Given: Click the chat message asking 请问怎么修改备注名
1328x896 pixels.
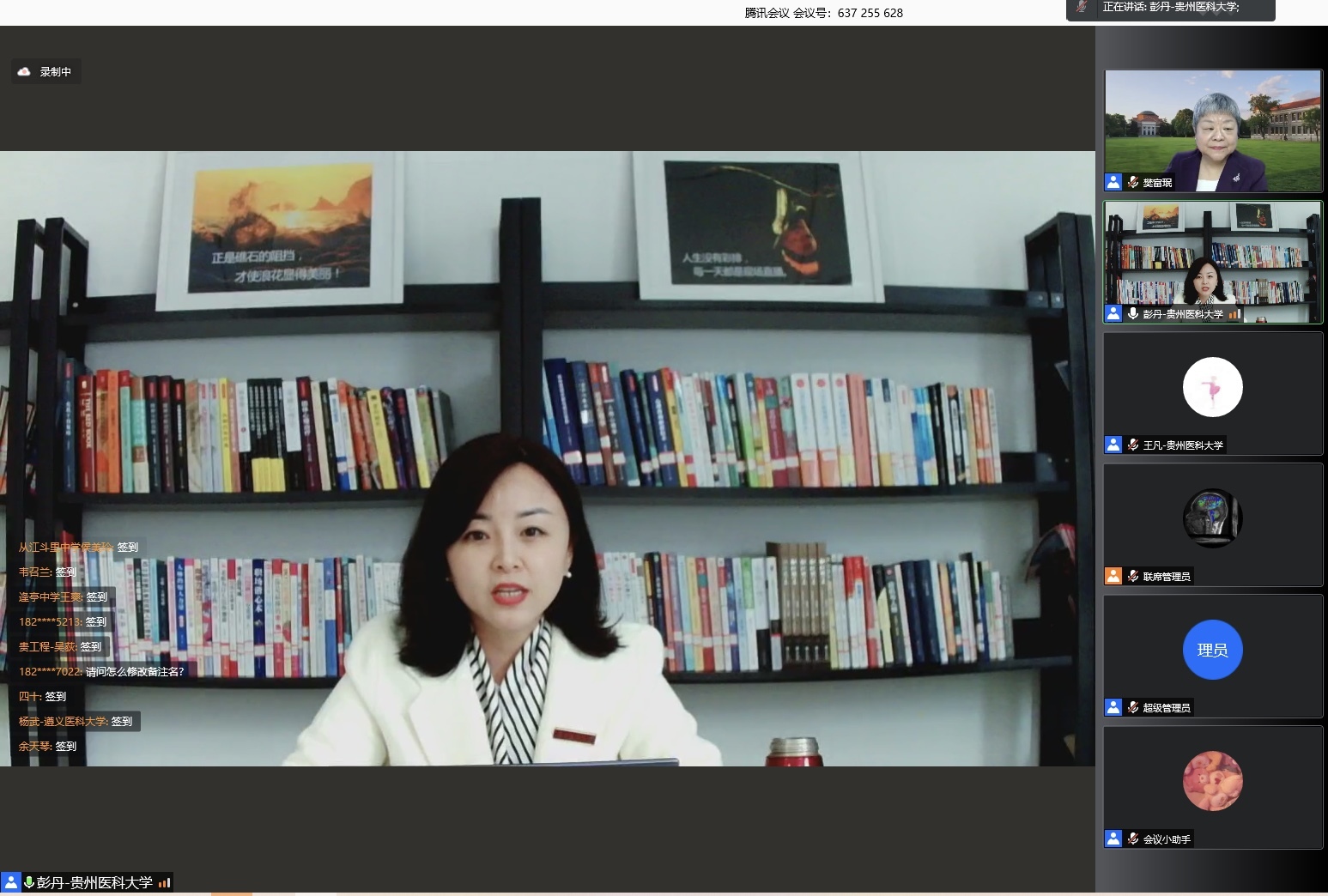Looking at the screenshot, I should coord(101,671).
